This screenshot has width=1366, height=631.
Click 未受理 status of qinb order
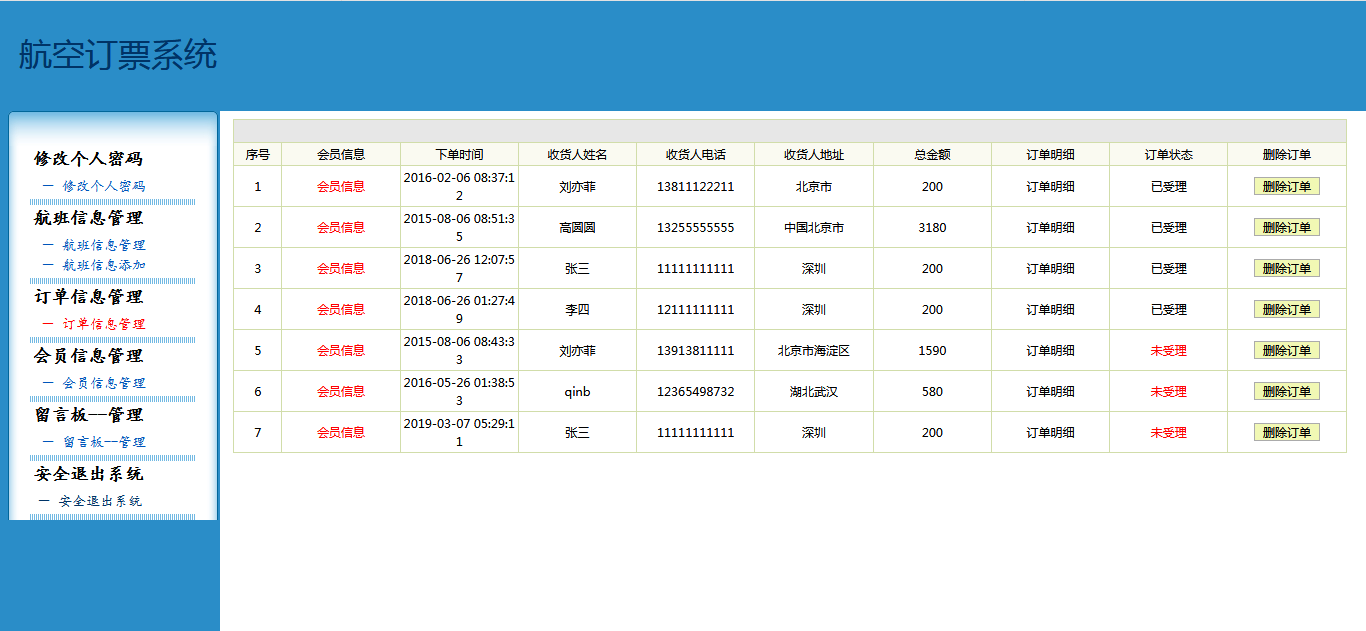[1168, 392]
